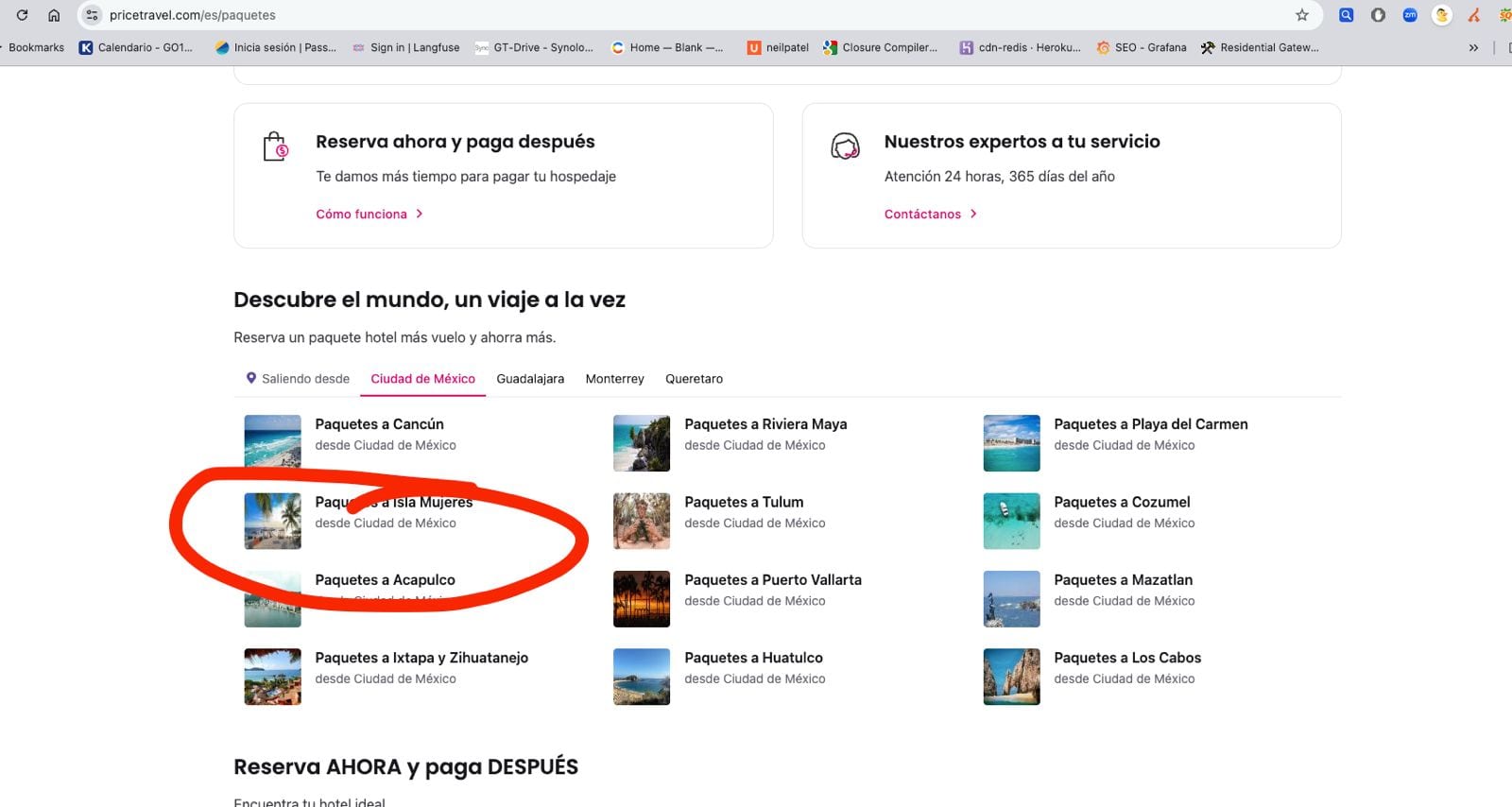Screen dimensions: 1512x807
Task: Select the Guadalajara departure tab
Action: pos(530,379)
